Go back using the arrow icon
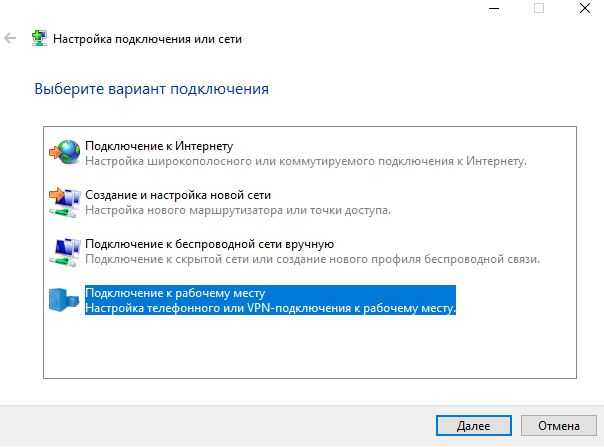The image size is (604, 447). [10, 39]
